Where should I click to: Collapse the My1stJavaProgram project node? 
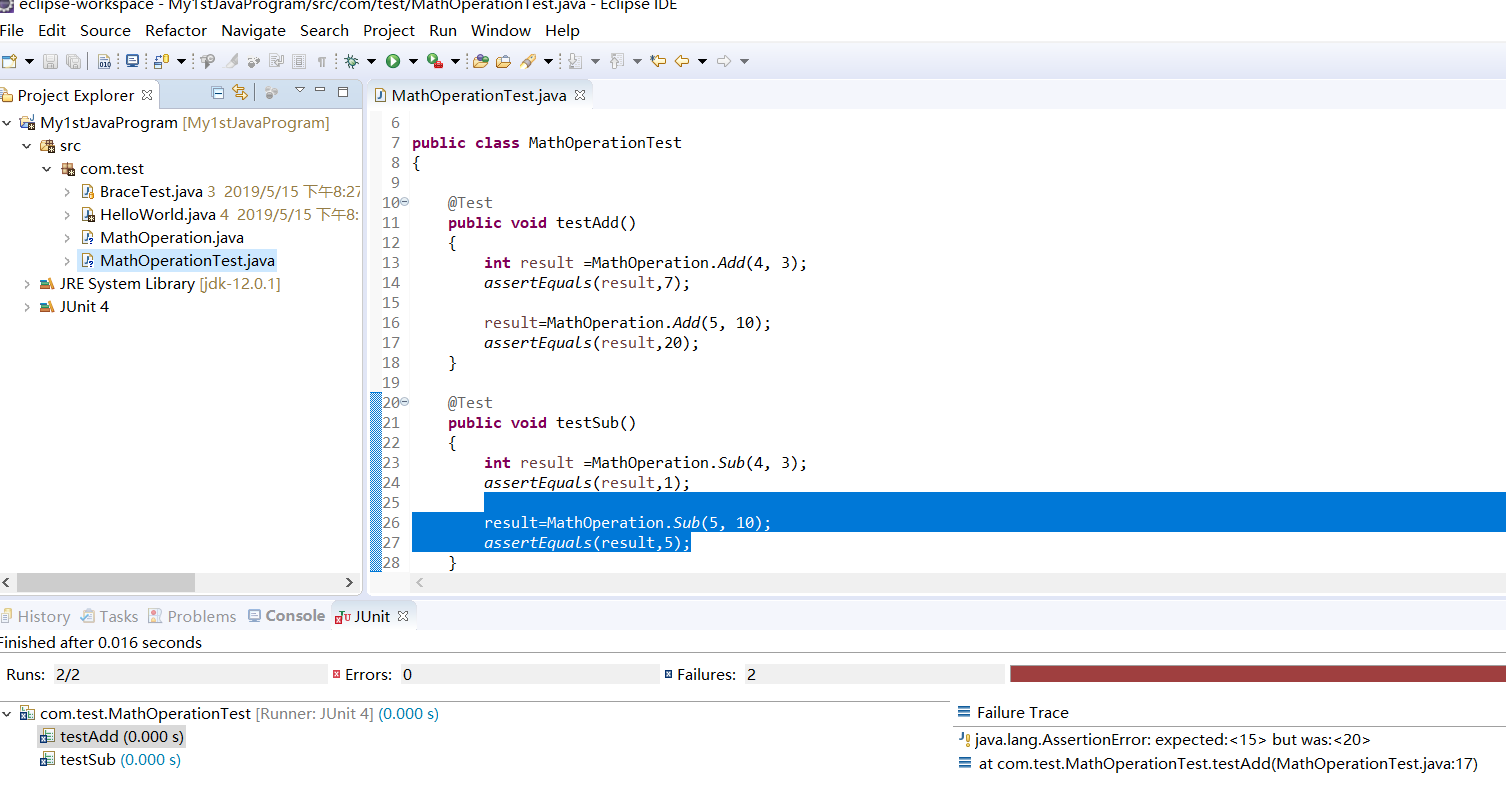pos(8,123)
